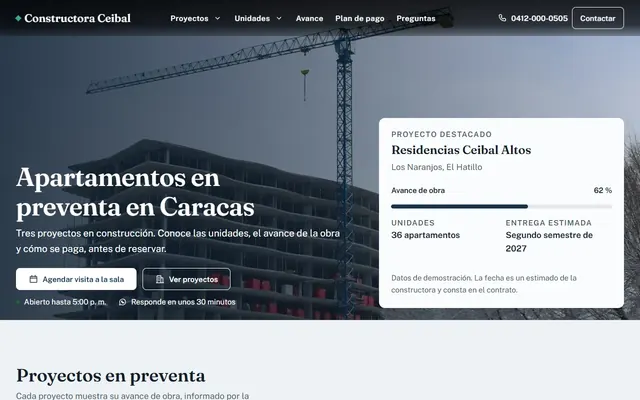The height and width of the screenshot is (400, 640).
Task: Click 'PROYECTO DESTACADO' label
Action: (442, 134)
